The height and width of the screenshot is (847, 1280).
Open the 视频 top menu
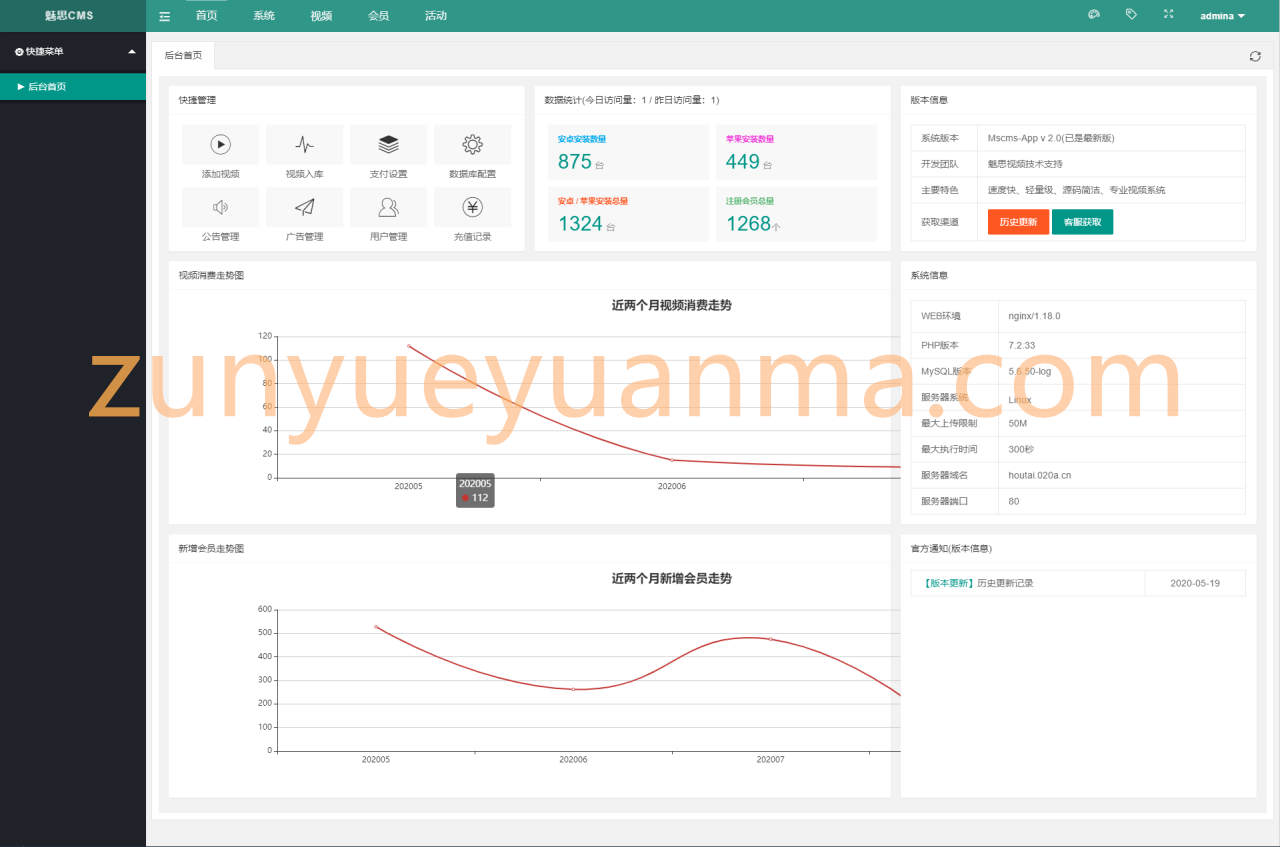321,16
